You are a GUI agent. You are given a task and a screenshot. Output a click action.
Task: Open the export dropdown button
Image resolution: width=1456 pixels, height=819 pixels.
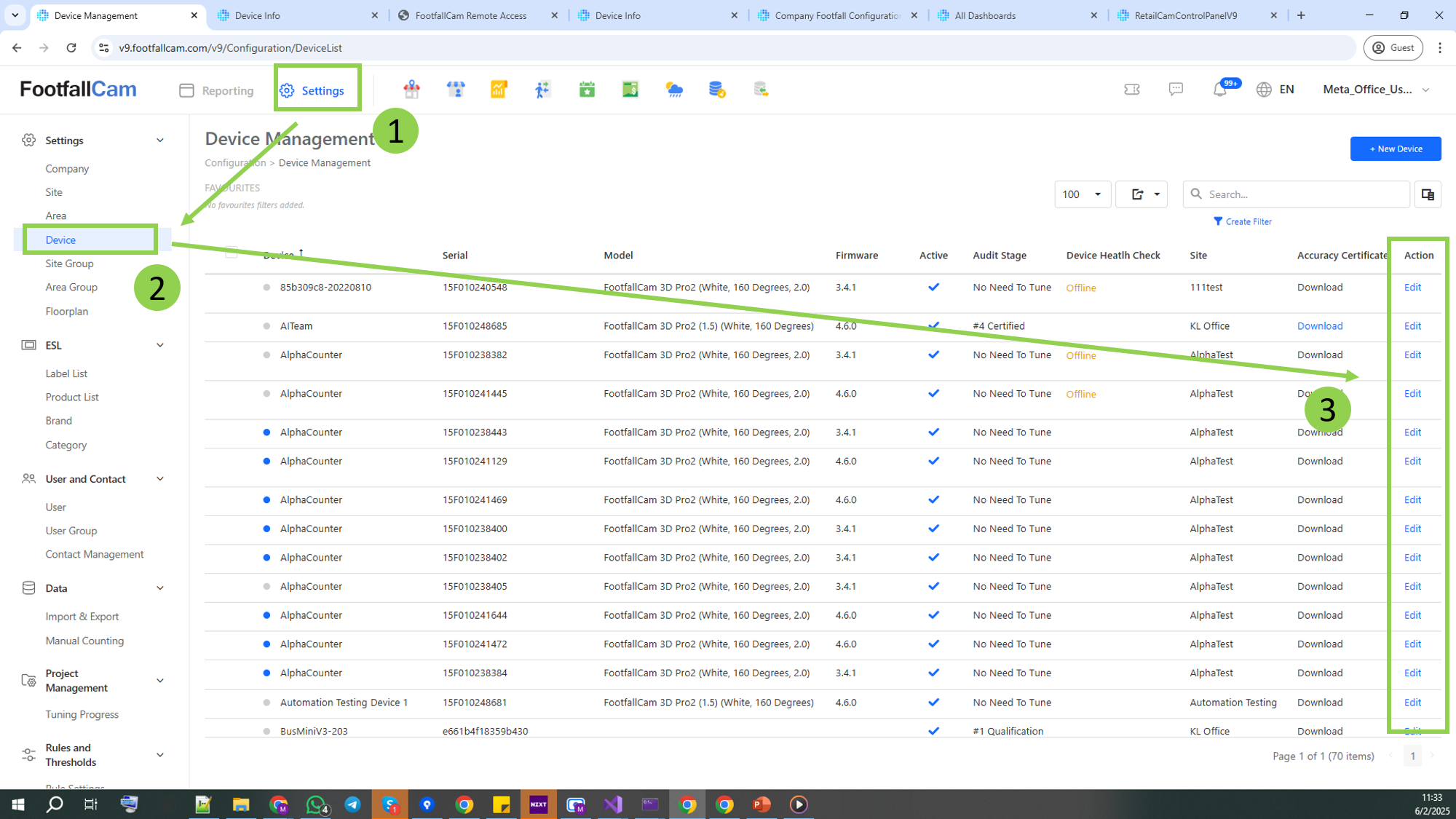(x=1142, y=194)
